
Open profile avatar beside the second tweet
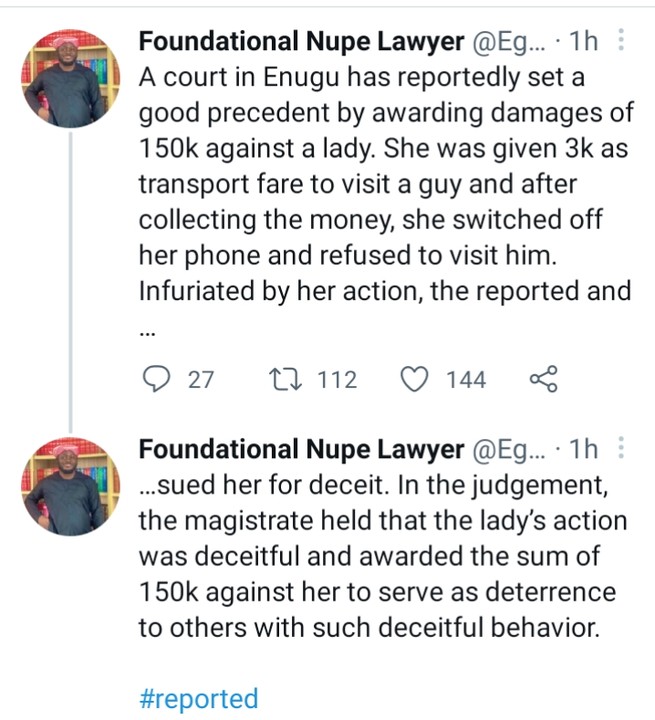(x=69, y=484)
